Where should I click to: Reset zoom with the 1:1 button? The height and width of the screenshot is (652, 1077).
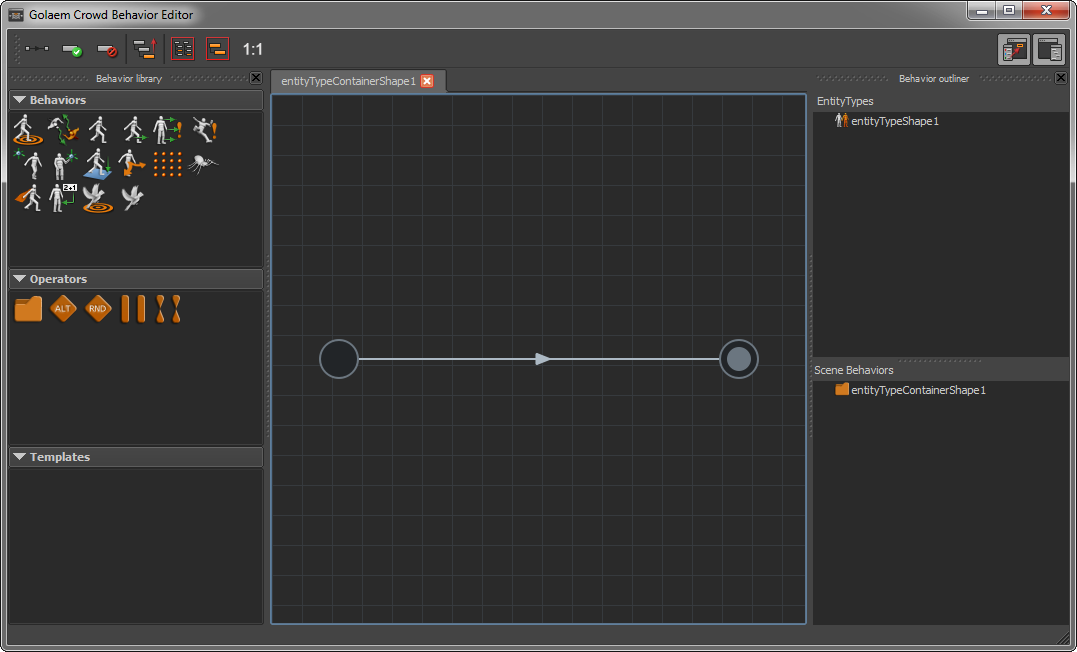pos(253,49)
